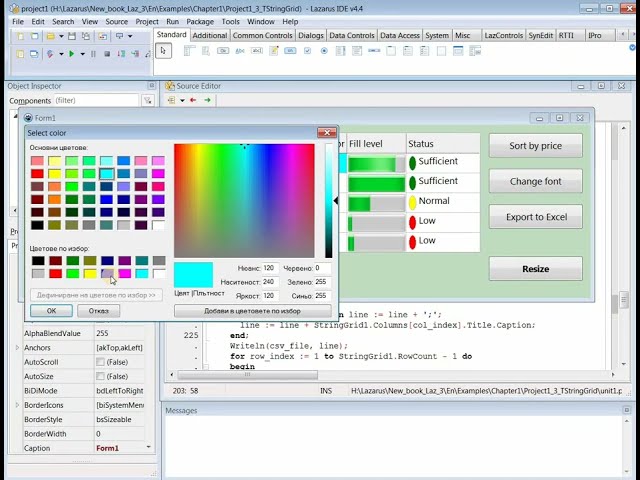Viewport: 640px width, 480px height.
Task: Click the Step Over debug icon
Action: click(121, 53)
